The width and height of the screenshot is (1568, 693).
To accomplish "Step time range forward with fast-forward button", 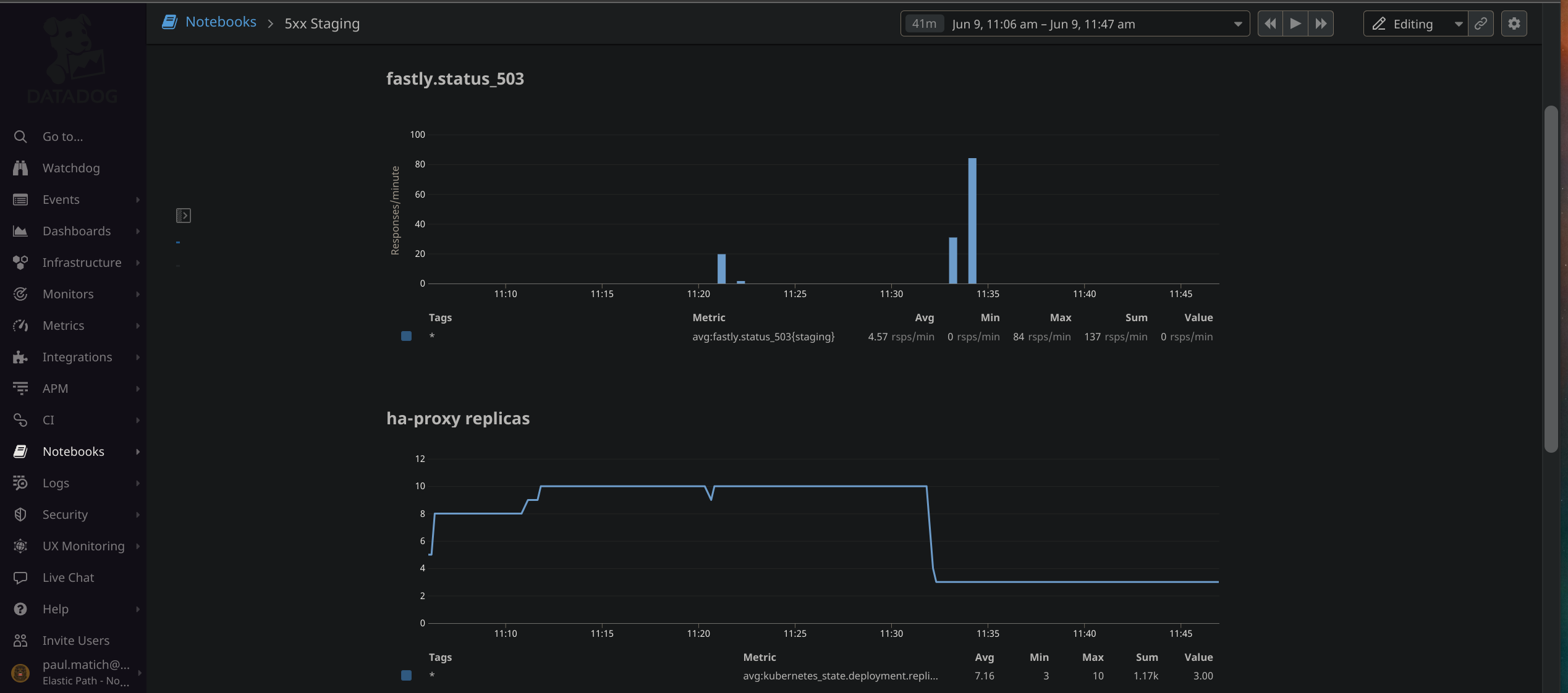I will coord(1321,23).
